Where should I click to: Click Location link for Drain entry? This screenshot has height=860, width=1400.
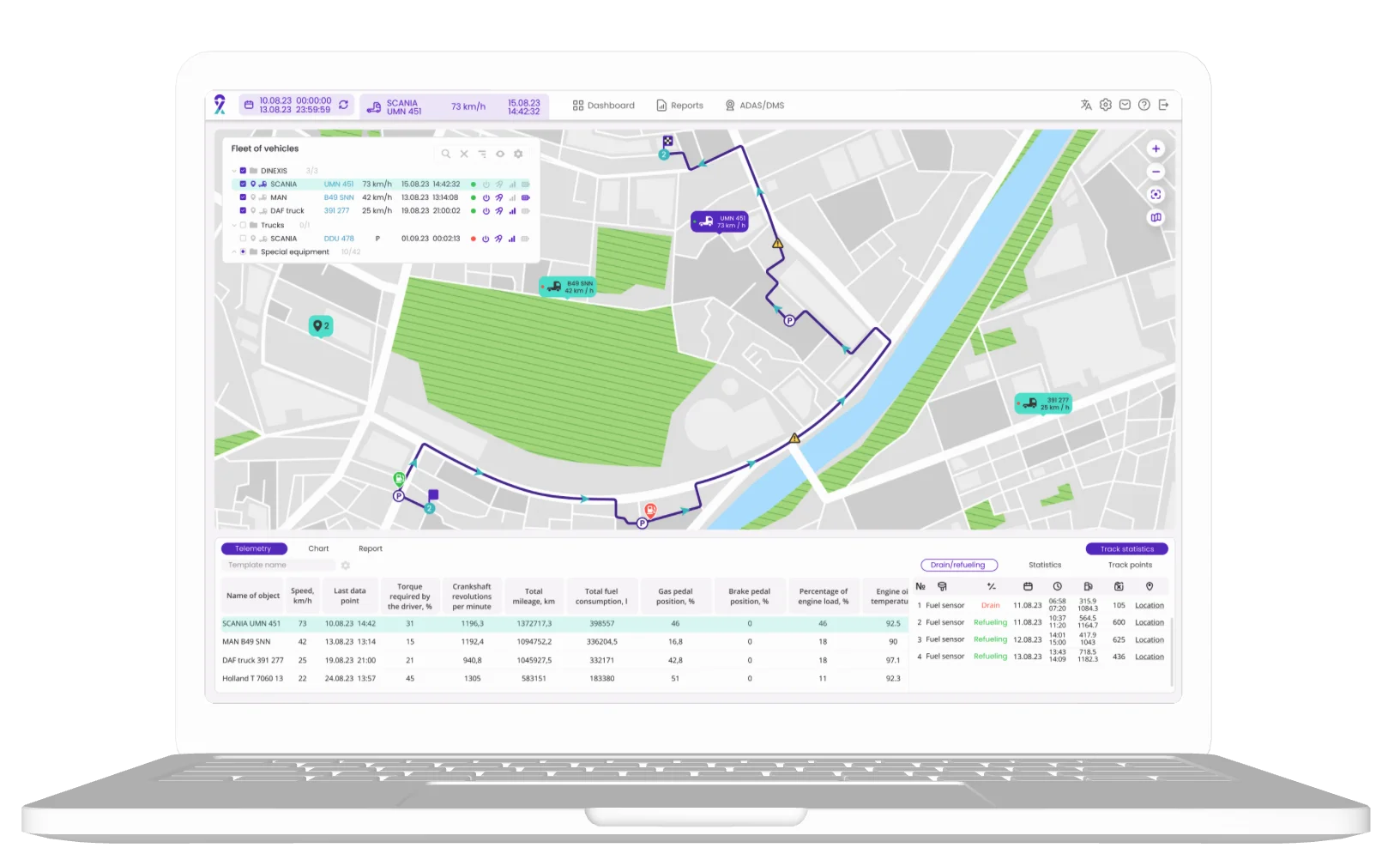coord(1149,606)
